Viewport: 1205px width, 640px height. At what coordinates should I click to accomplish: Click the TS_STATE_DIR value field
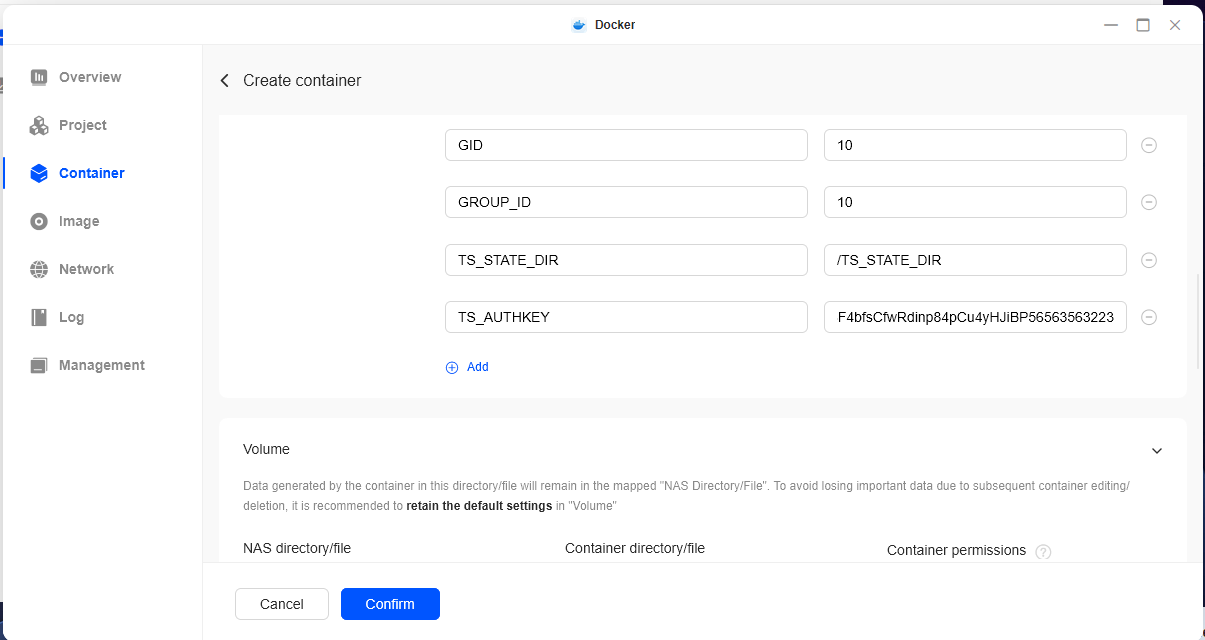coord(975,259)
